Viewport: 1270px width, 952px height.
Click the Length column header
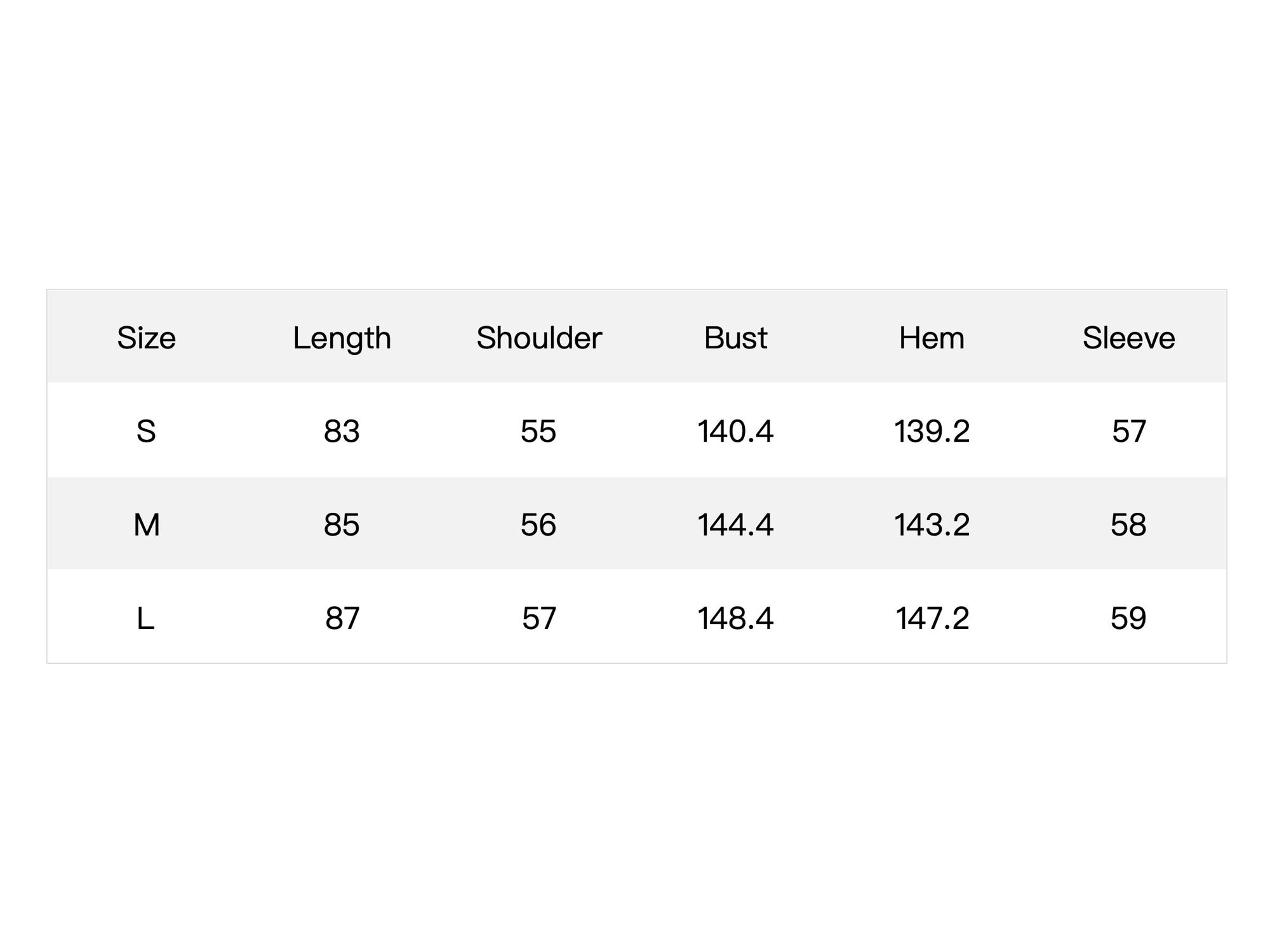tap(342, 339)
